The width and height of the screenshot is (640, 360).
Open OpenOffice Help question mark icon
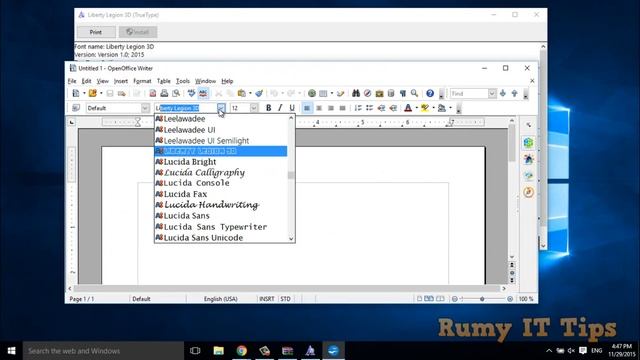[430, 93]
